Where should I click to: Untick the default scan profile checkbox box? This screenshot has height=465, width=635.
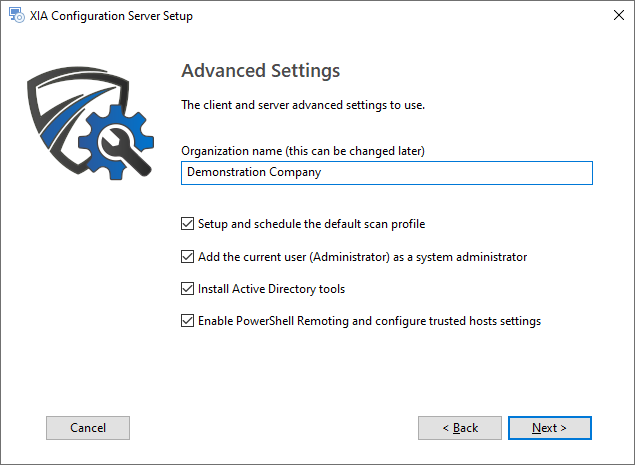187,224
